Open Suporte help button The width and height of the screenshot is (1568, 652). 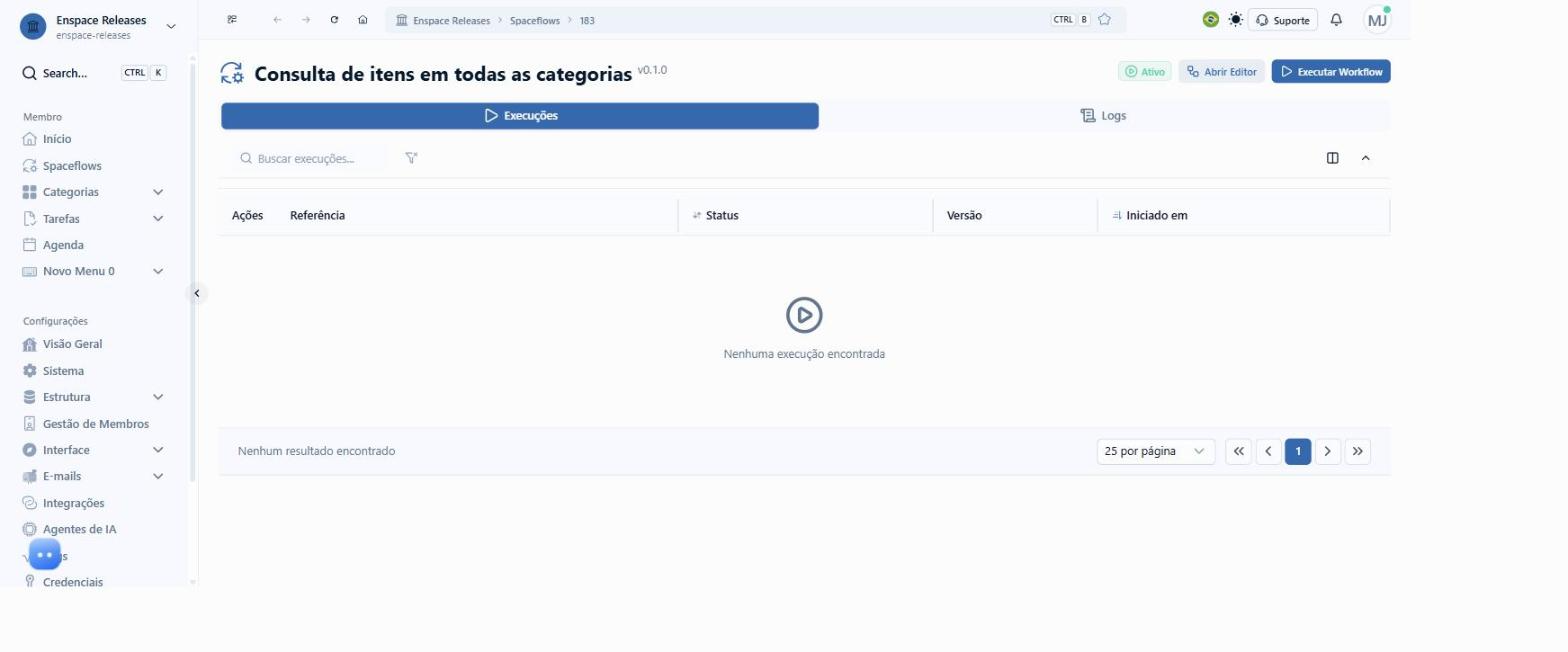point(1284,20)
